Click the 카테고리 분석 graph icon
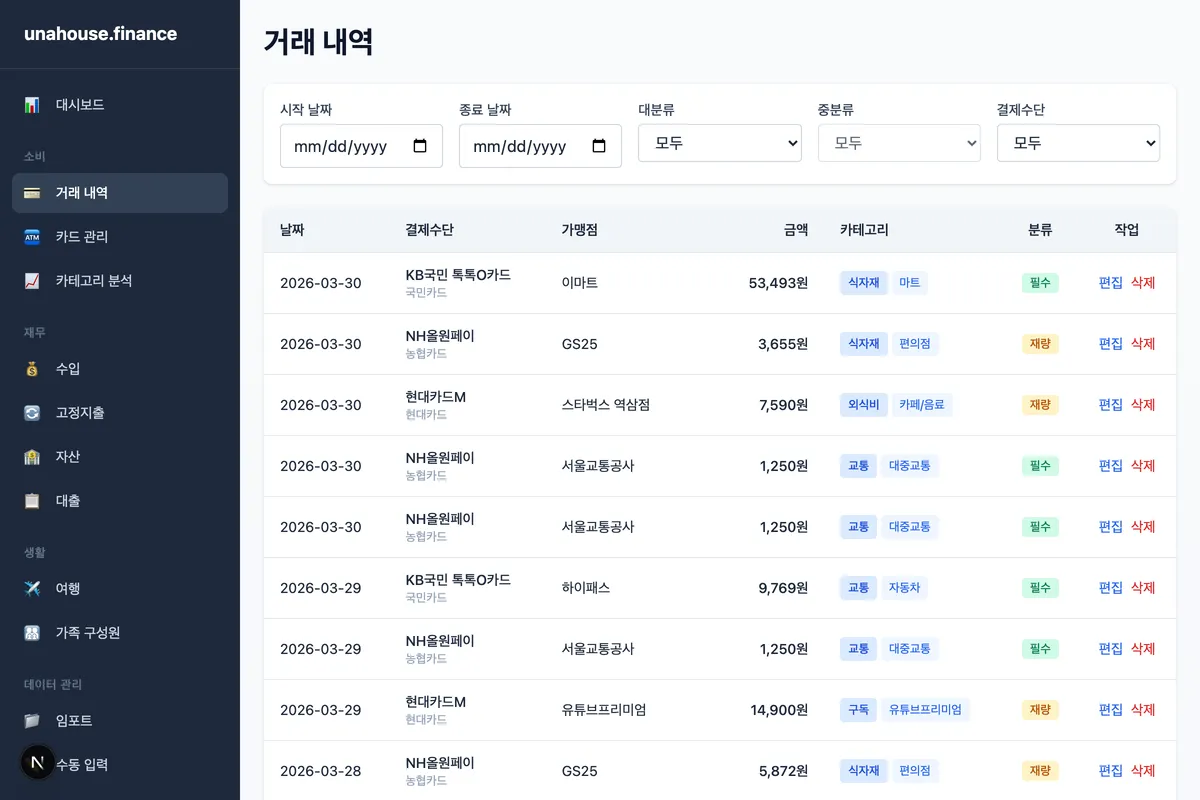 click(34, 280)
